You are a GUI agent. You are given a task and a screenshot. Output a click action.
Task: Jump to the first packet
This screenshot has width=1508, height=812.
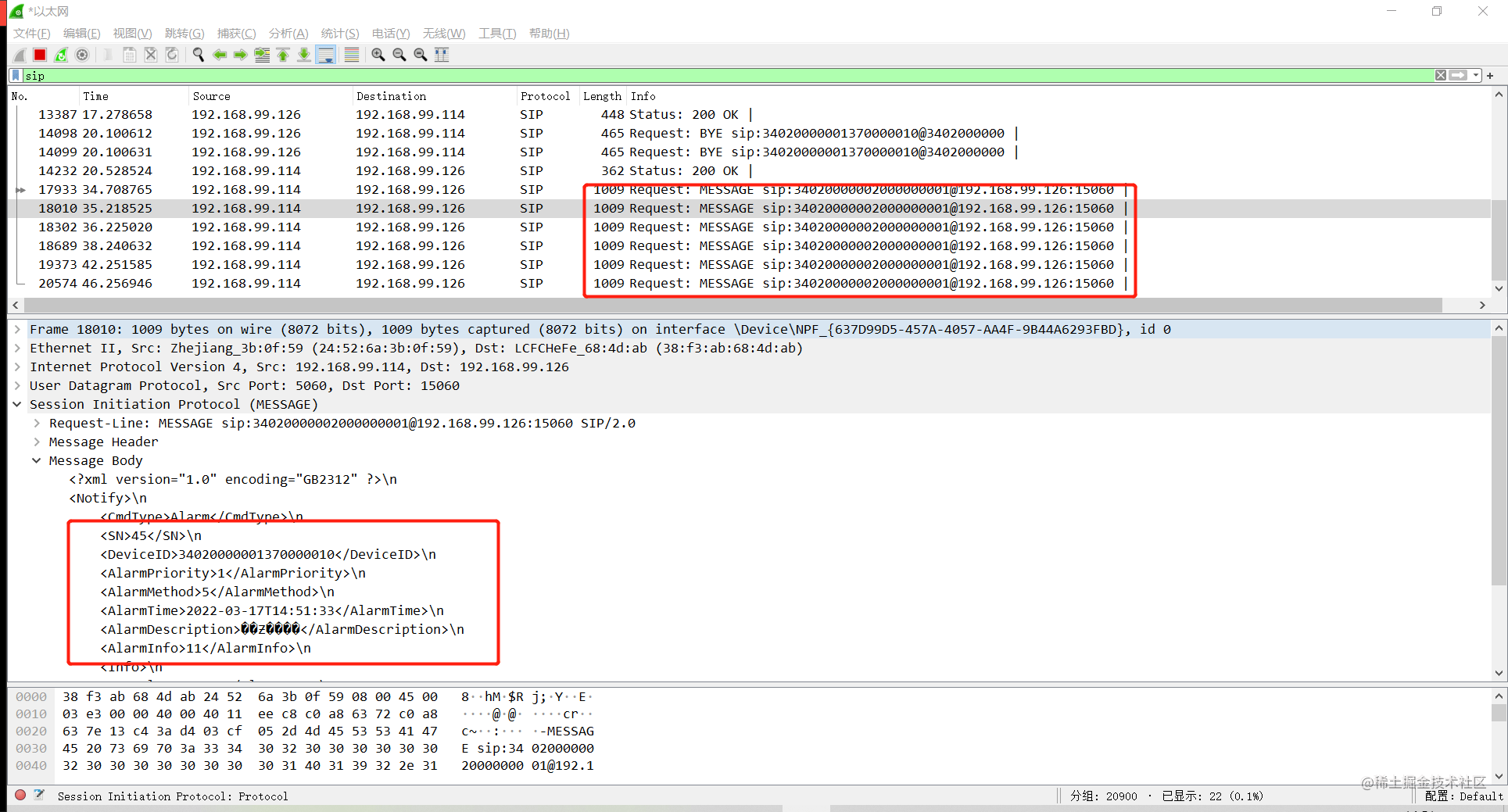[283, 55]
